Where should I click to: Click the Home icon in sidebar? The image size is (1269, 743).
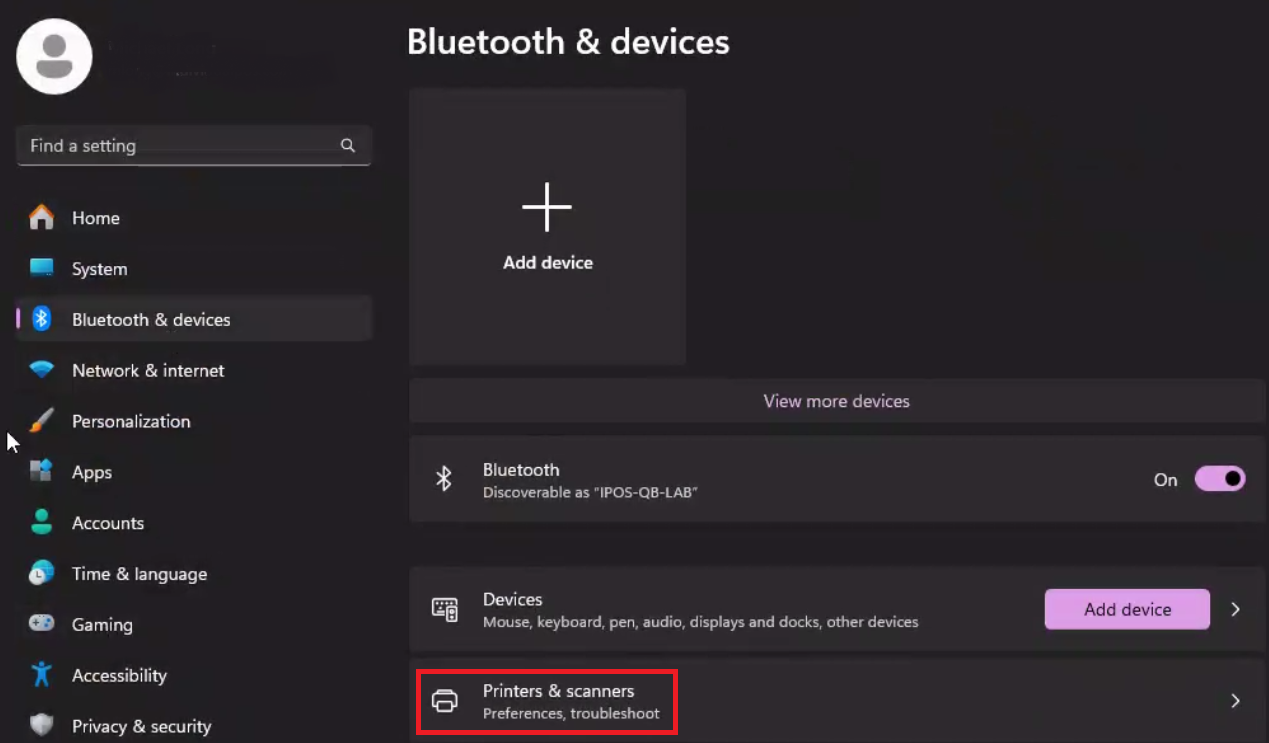41,217
